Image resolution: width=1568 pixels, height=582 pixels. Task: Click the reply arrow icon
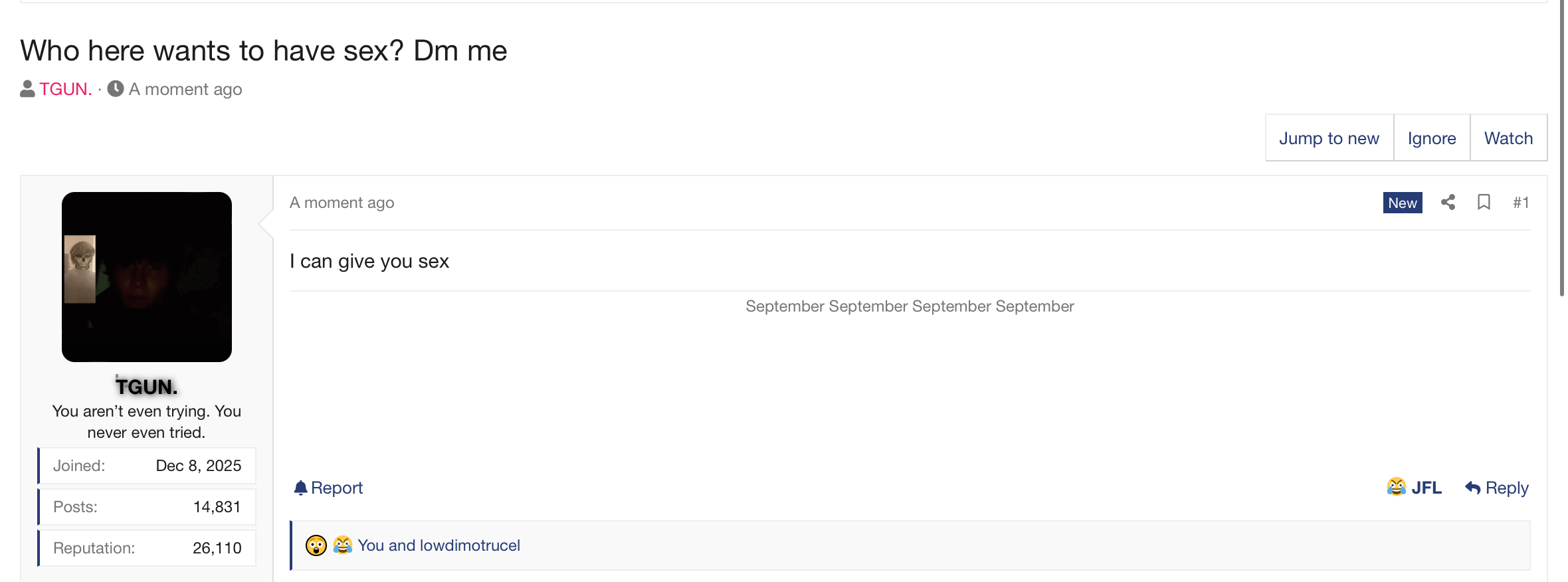(1472, 488)
